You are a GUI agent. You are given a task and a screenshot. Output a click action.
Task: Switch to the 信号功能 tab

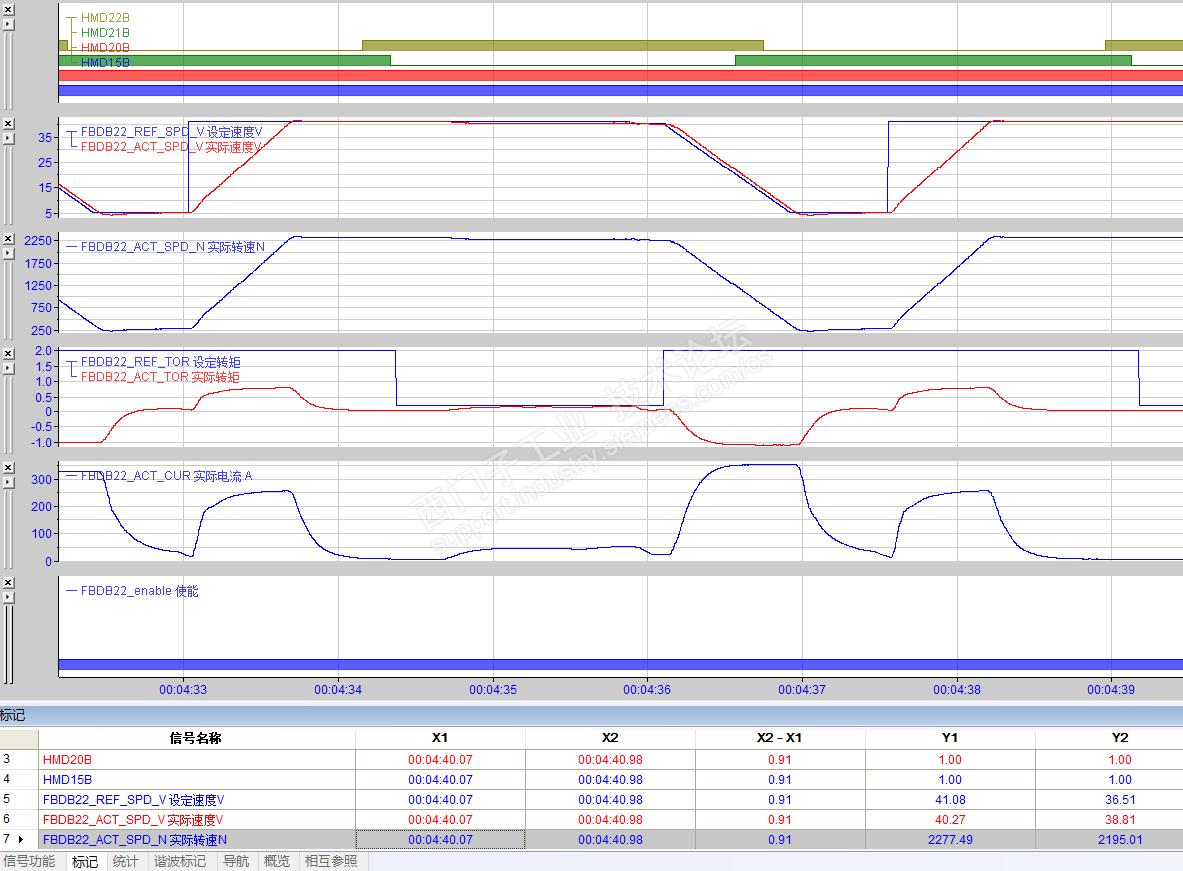(x=29, y=861)
